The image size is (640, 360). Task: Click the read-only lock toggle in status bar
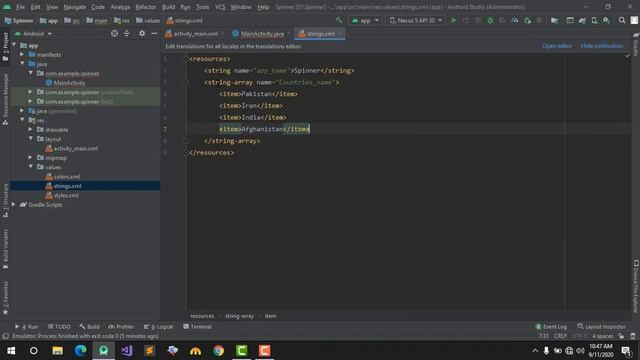click(x=621, y=336)
